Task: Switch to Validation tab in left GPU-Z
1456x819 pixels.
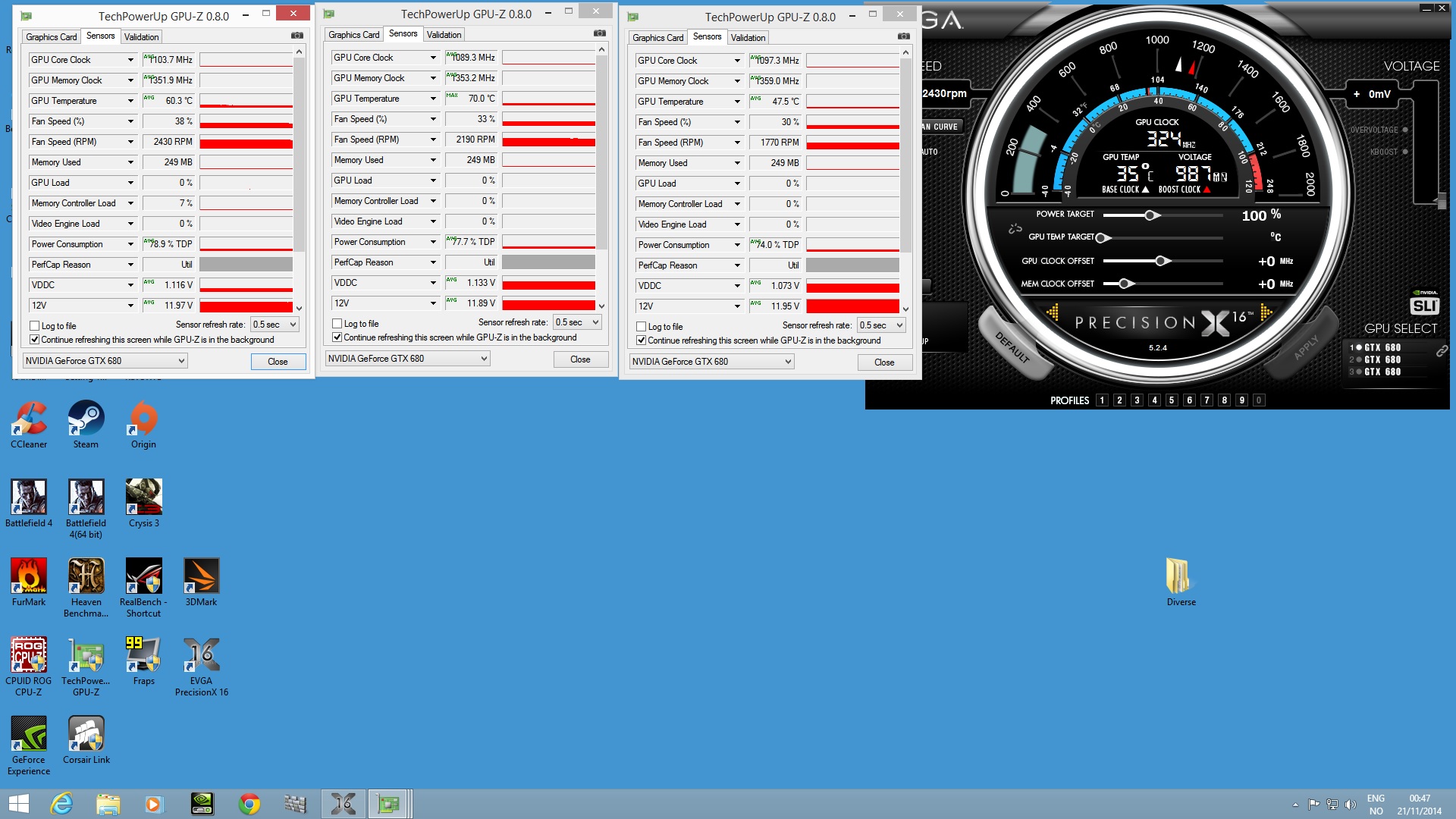Action: 141,37
